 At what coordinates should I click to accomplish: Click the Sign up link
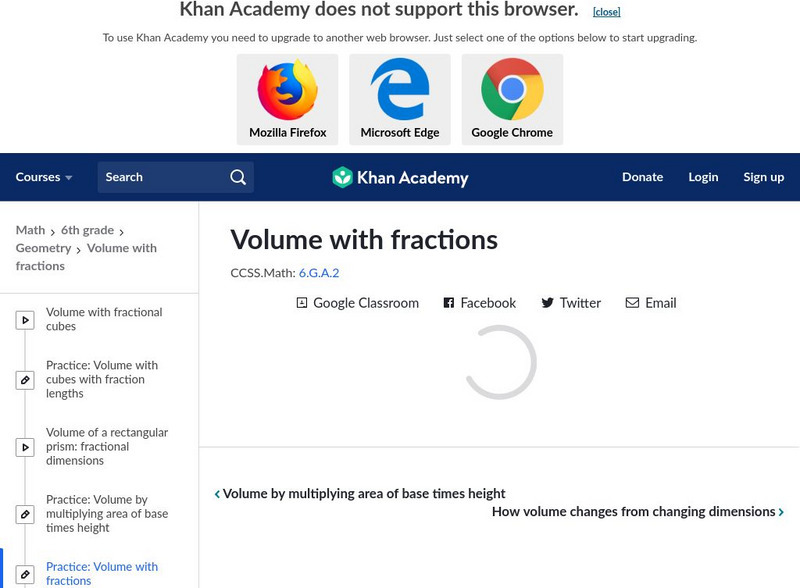click(x=763, y=177)
